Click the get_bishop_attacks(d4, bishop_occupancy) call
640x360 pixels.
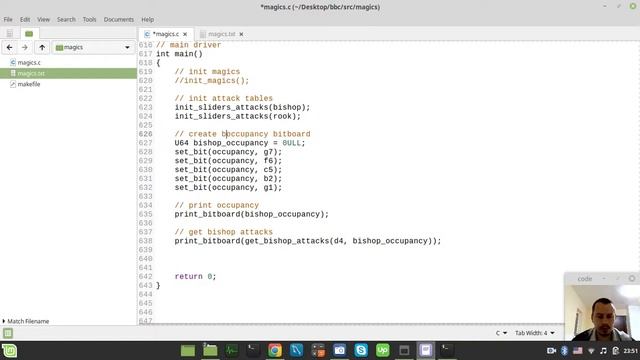[339, 241]
